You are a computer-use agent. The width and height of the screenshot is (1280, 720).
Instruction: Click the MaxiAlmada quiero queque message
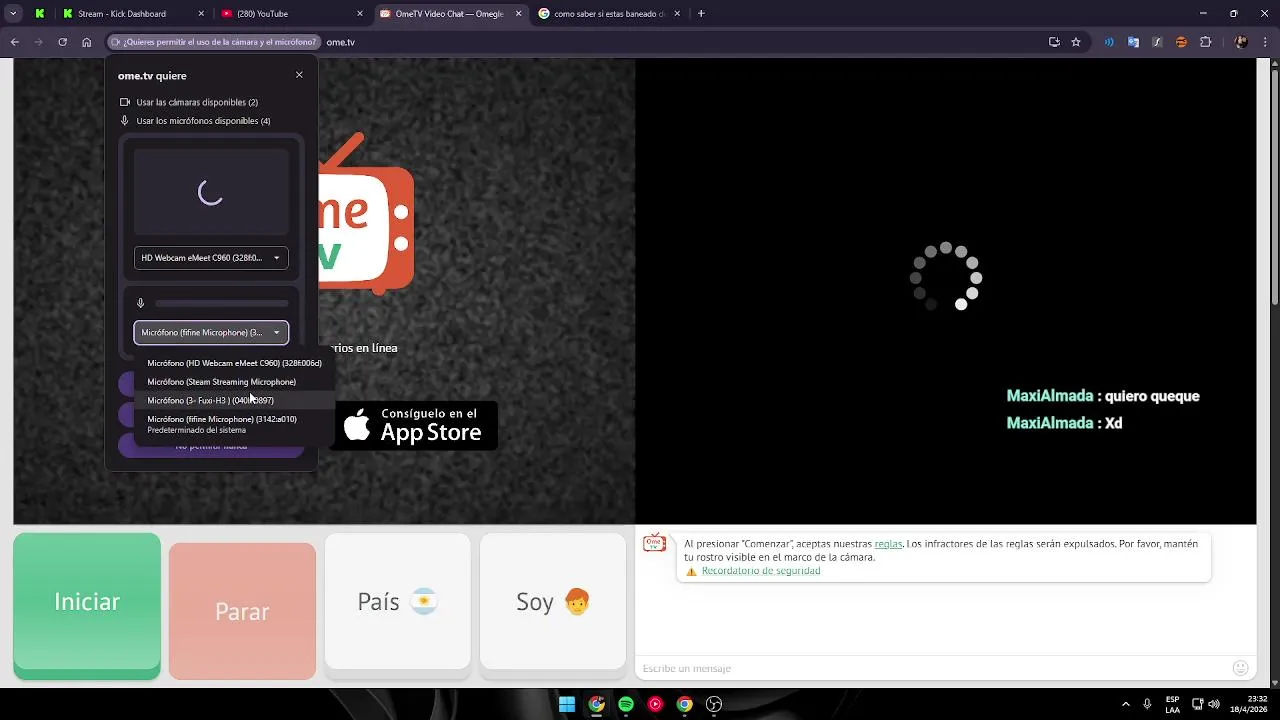1103,396
